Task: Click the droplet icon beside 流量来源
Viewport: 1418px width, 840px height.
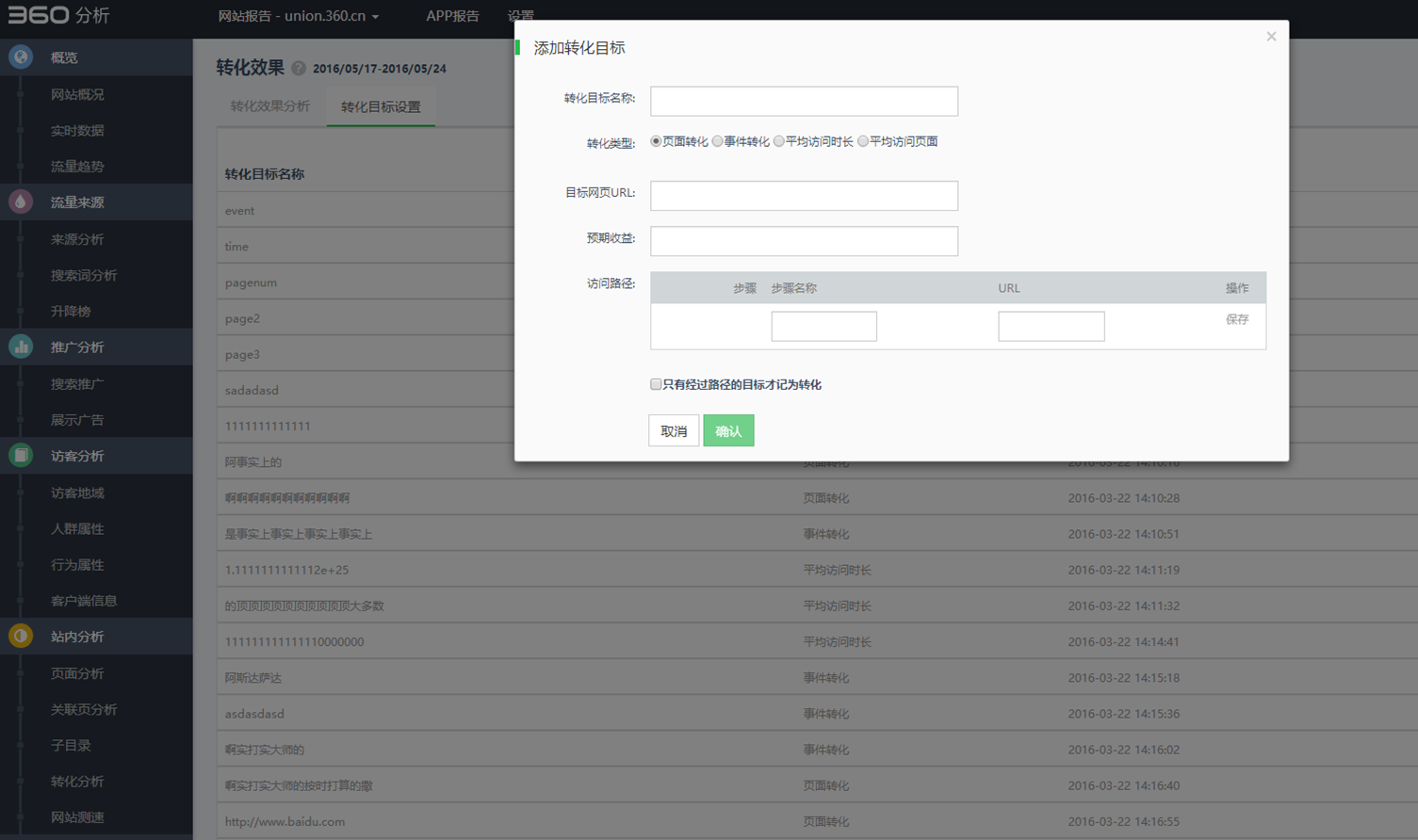Action: (21, 202)
